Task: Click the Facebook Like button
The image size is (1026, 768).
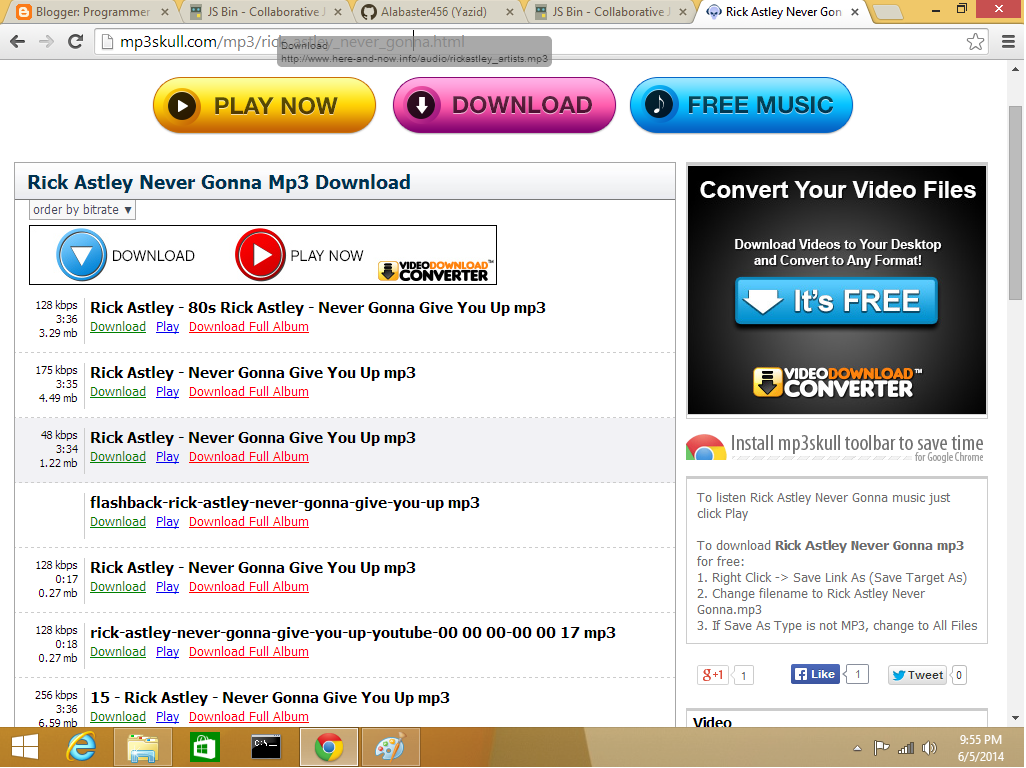Action: (815, 674)
